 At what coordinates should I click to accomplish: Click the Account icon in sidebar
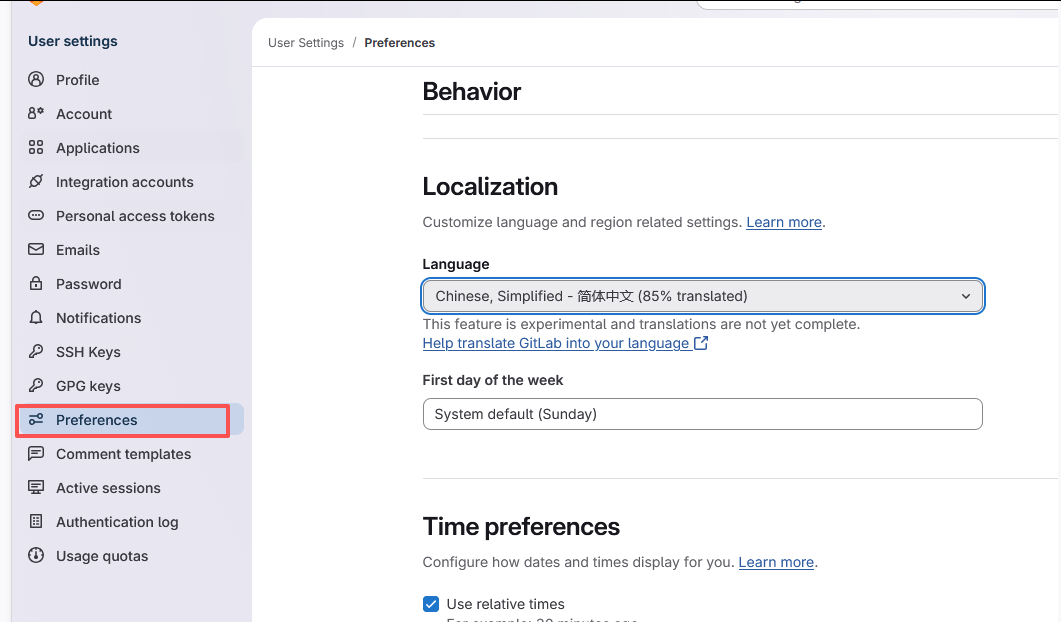(36, 113)
